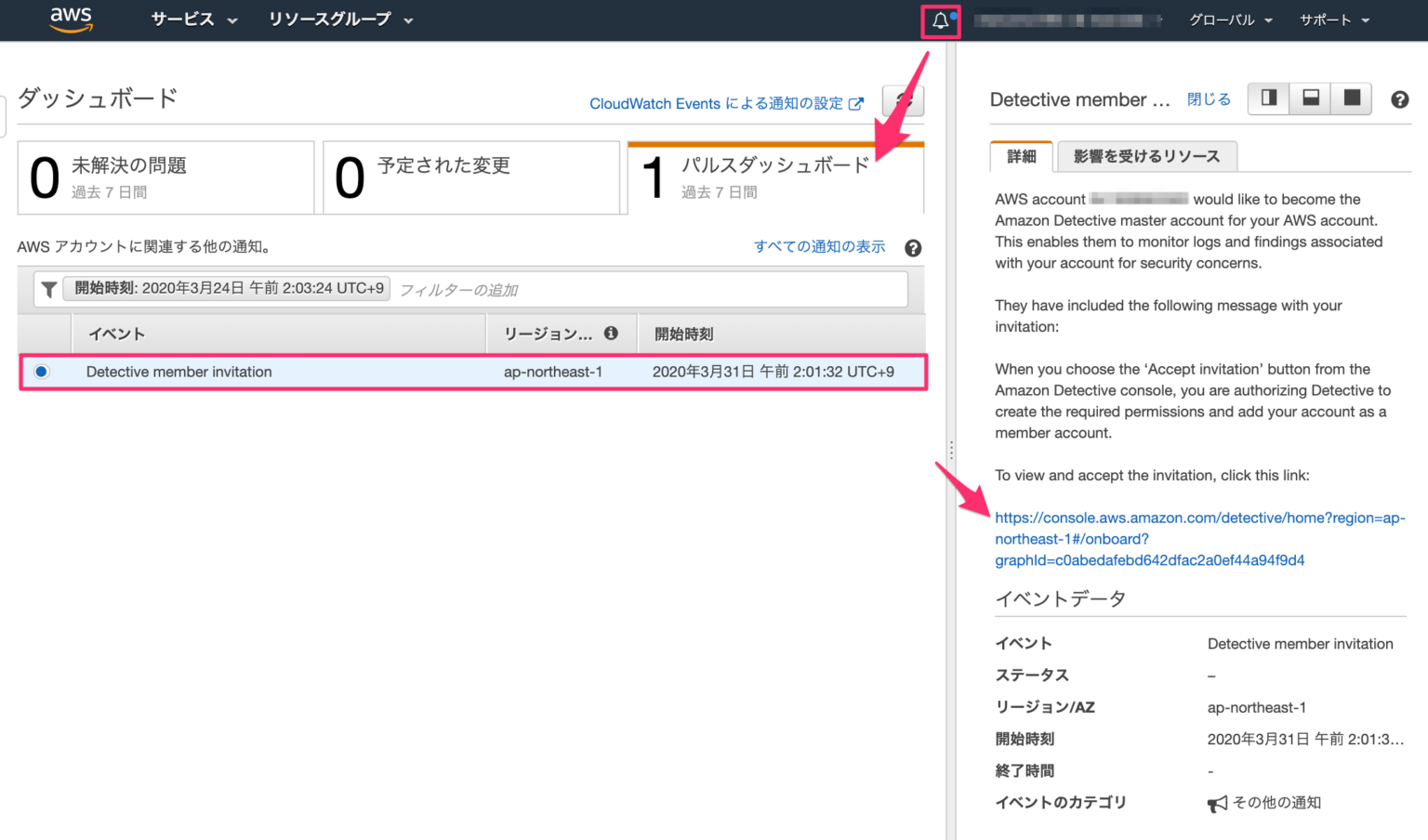The width and height of the screenshot is (1428, 840).
Task: Click the AWS logo in the navigation bar
Action: 70,20
